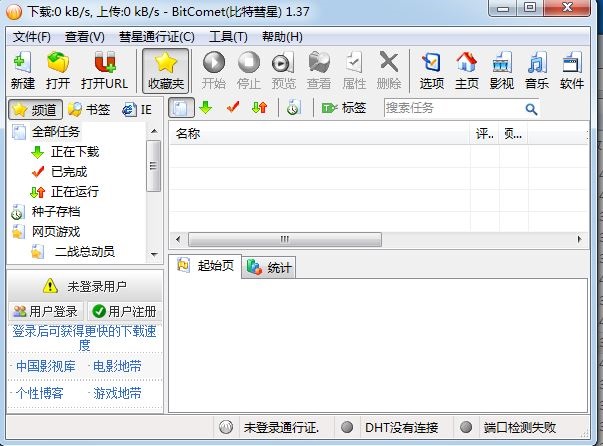Click the 页... column header
The height and width of the screenshot is (446, 603).
tap(513, 134)
